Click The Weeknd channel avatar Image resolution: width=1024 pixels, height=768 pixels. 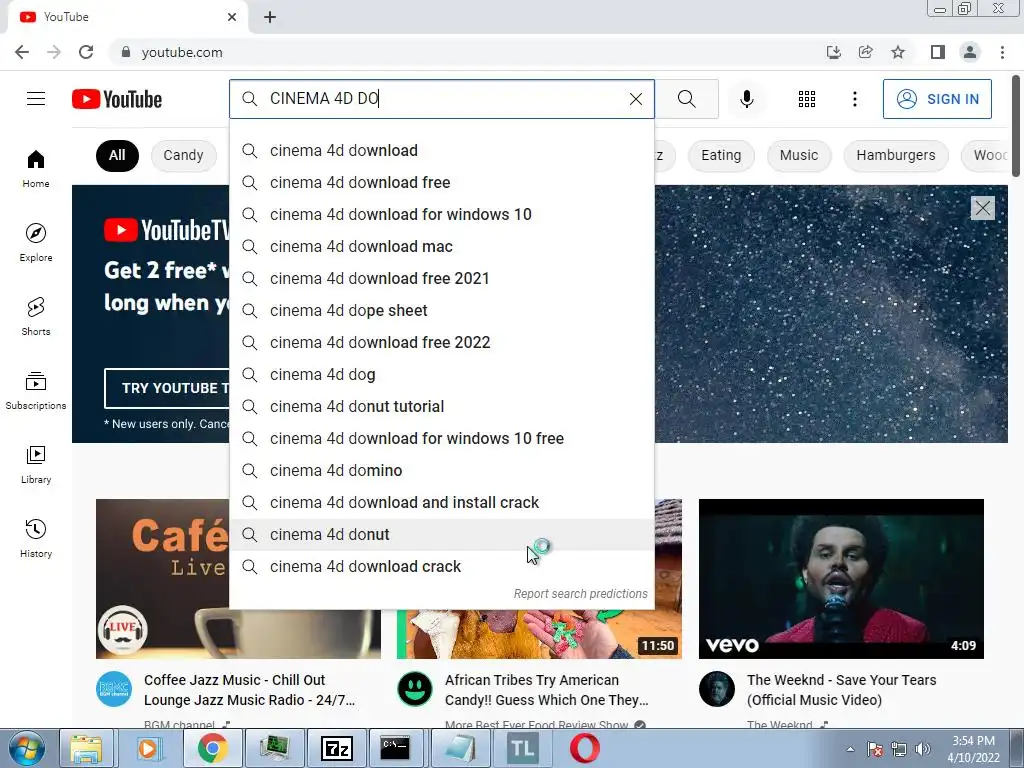716,689
